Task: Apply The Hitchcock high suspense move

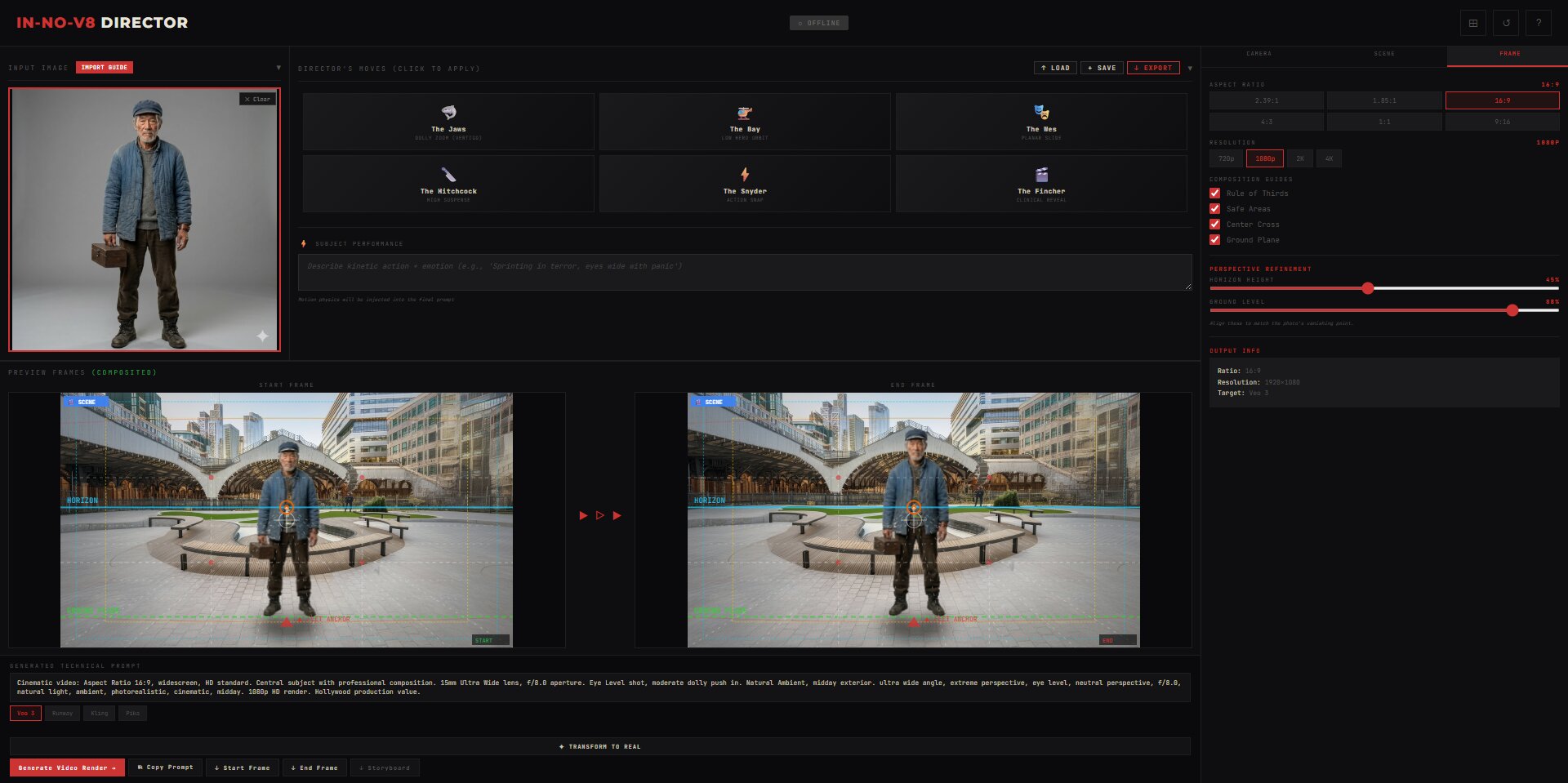Action: coord(448,183)
